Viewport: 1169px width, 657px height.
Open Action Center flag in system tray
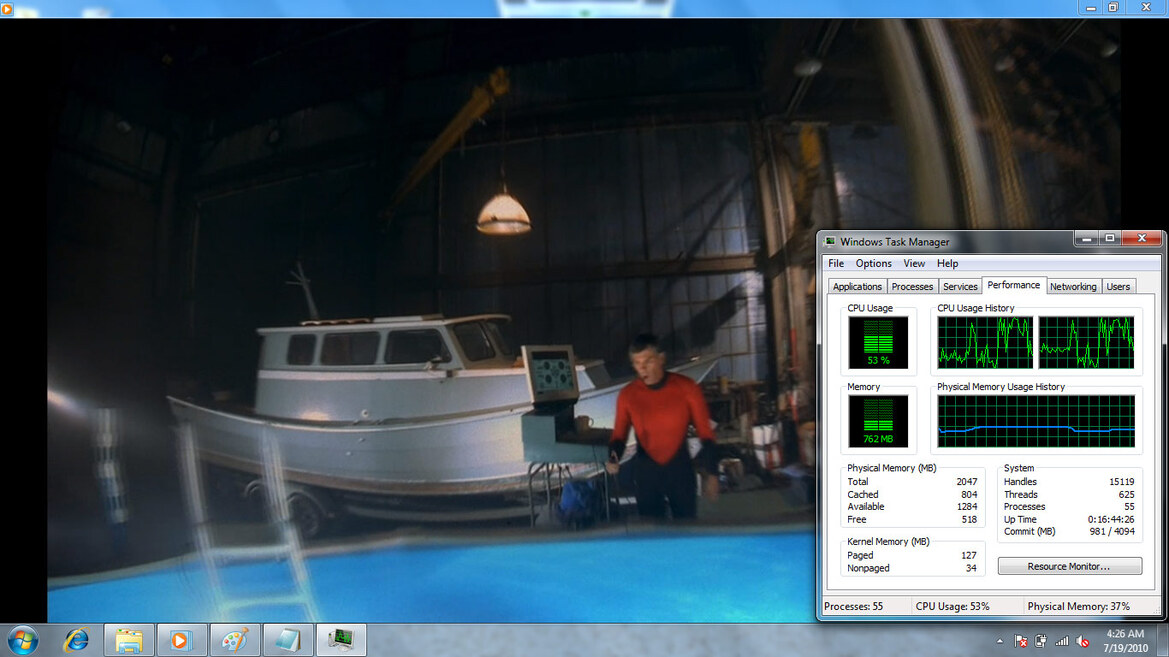pos(1021,641)
